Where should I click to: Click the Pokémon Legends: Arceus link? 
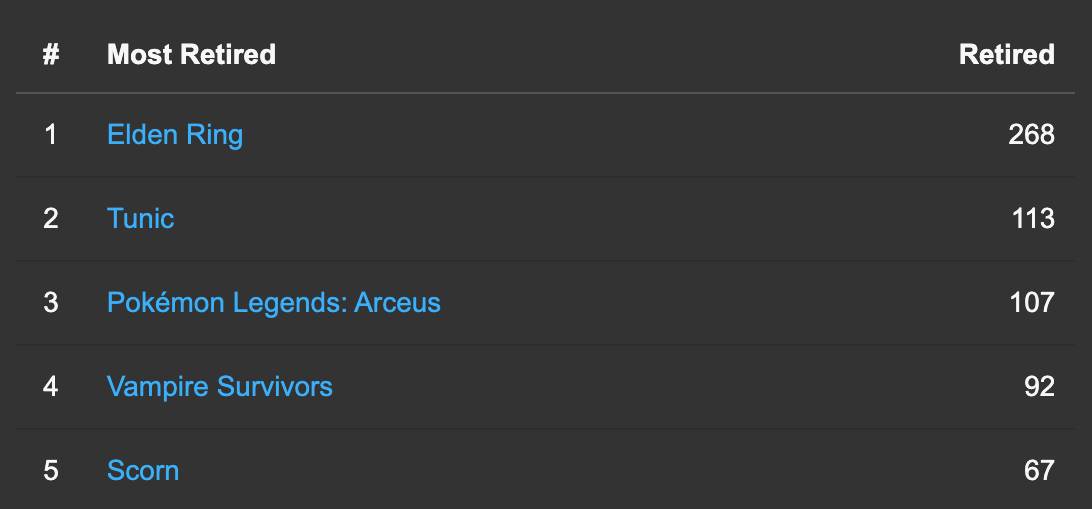pos(273,302)
